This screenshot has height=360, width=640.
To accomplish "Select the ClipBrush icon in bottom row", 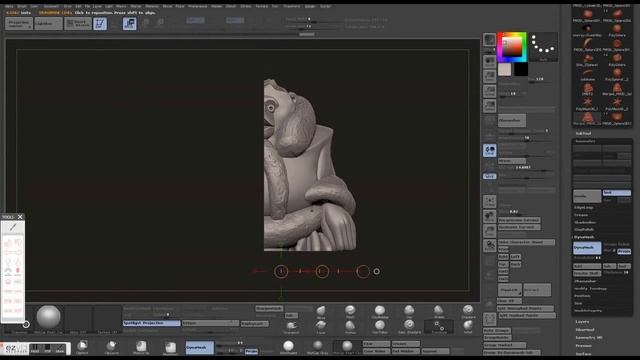I will click(x=82, y=347).
